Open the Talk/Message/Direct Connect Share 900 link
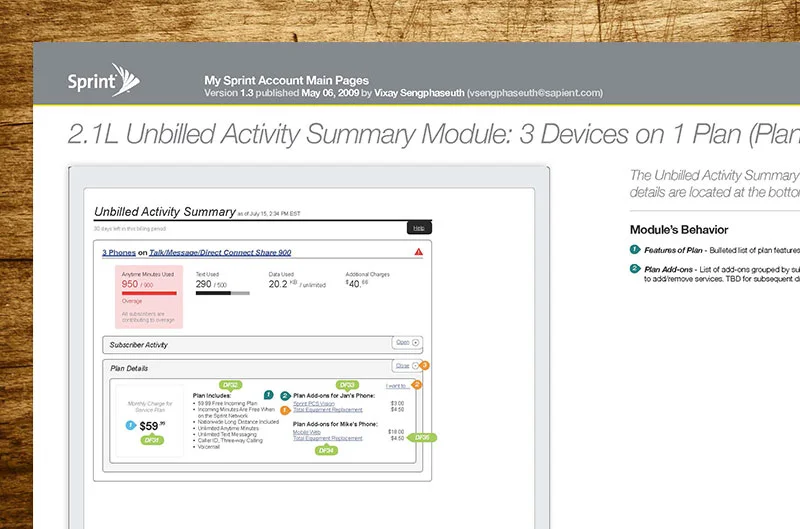 [220, 253]
